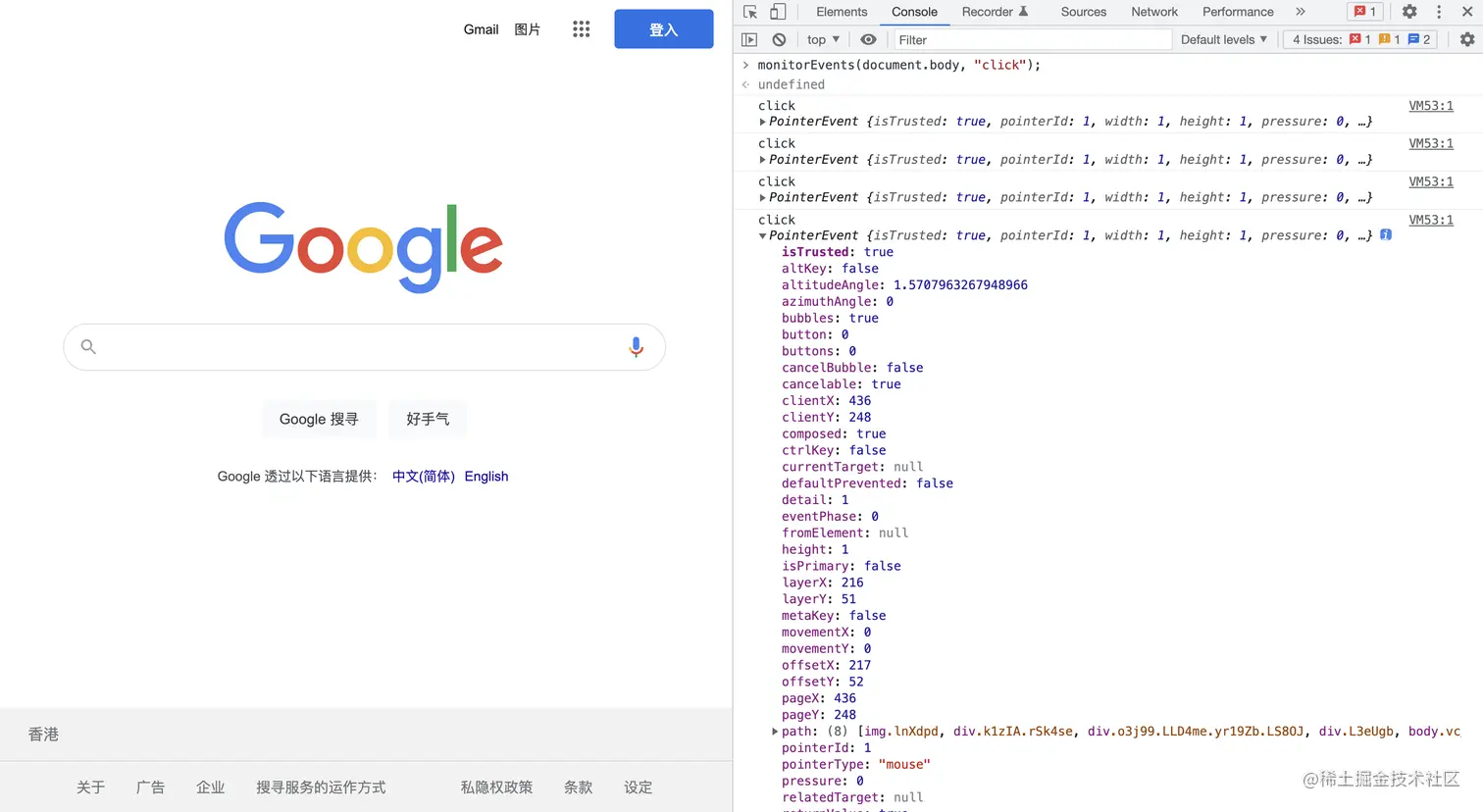
Task: Create a live expression with eye icon
Action: click(x=868, y=39)
